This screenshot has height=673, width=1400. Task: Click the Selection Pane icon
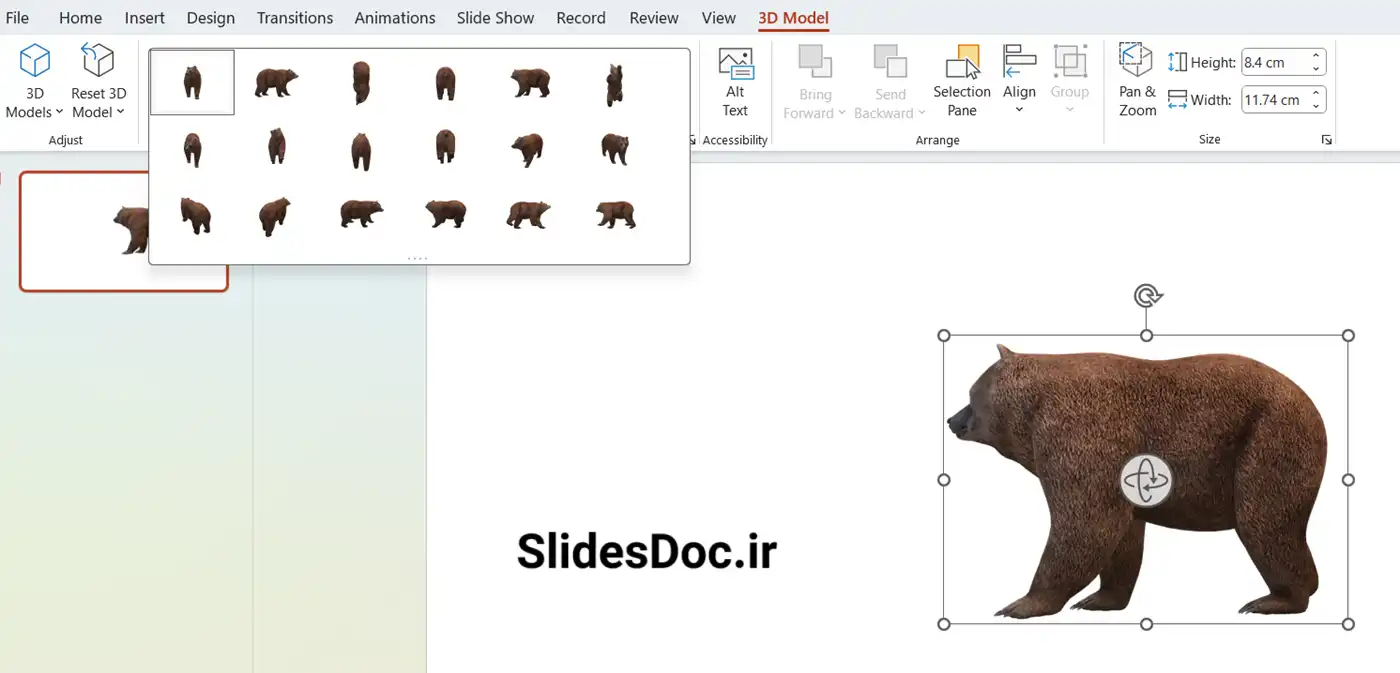[x=961, y=80]
